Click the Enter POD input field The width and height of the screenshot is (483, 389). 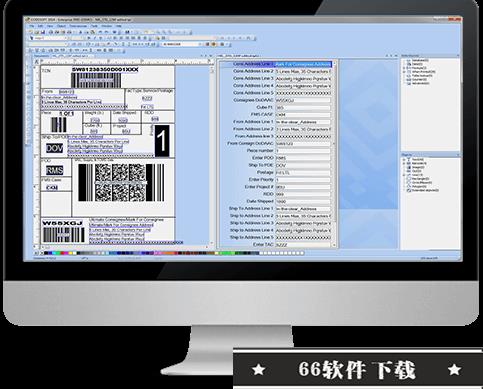coord(303,158)
